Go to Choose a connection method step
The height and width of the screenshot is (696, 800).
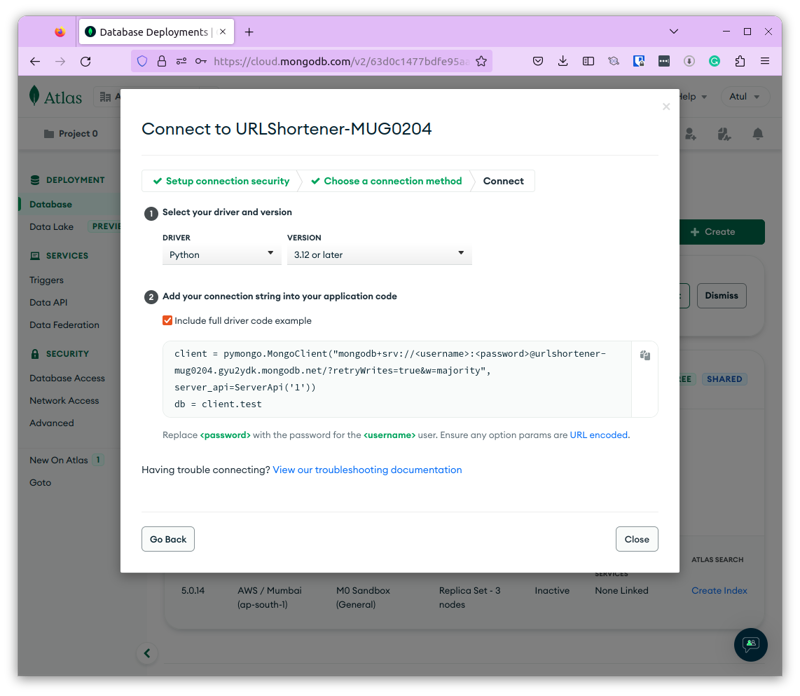click(x=386, y=181)
